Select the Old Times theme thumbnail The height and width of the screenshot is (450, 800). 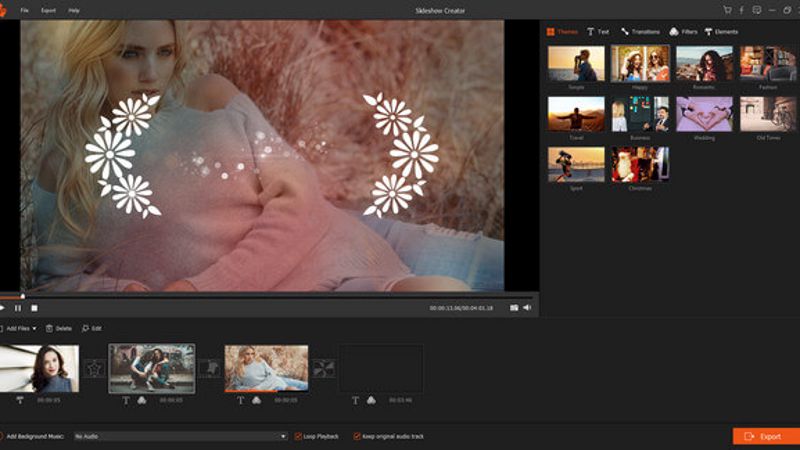coord(768,114)
